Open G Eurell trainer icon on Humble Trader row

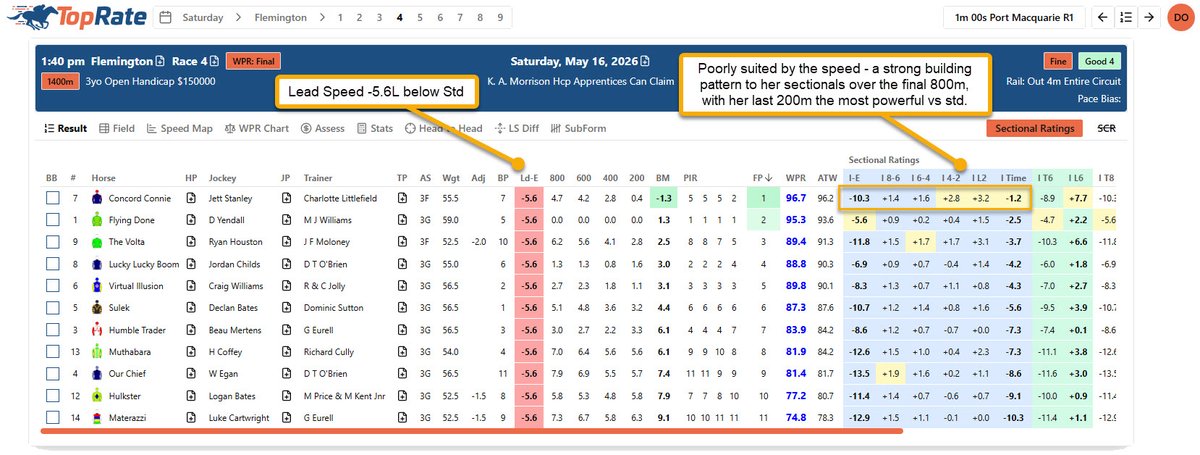point(402,329)
